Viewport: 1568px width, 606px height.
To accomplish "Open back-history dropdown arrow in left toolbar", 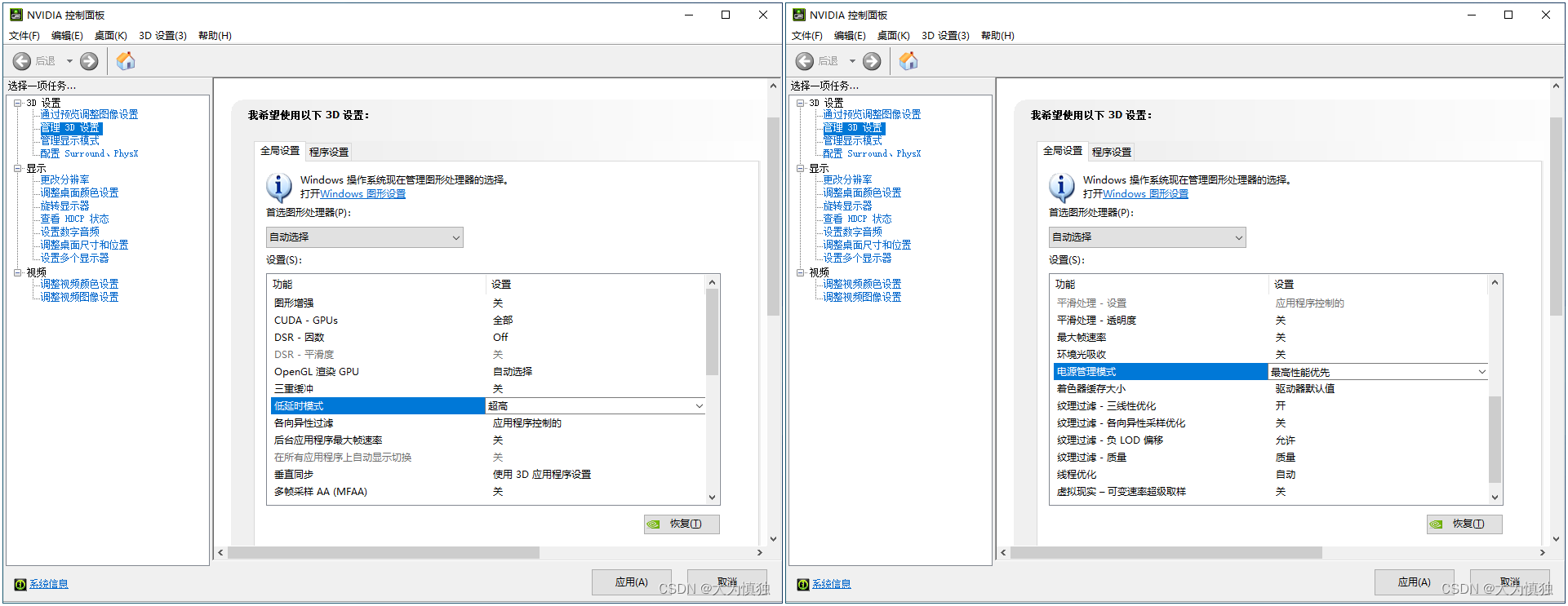I will pyautogui.click(x=69, y=61).
